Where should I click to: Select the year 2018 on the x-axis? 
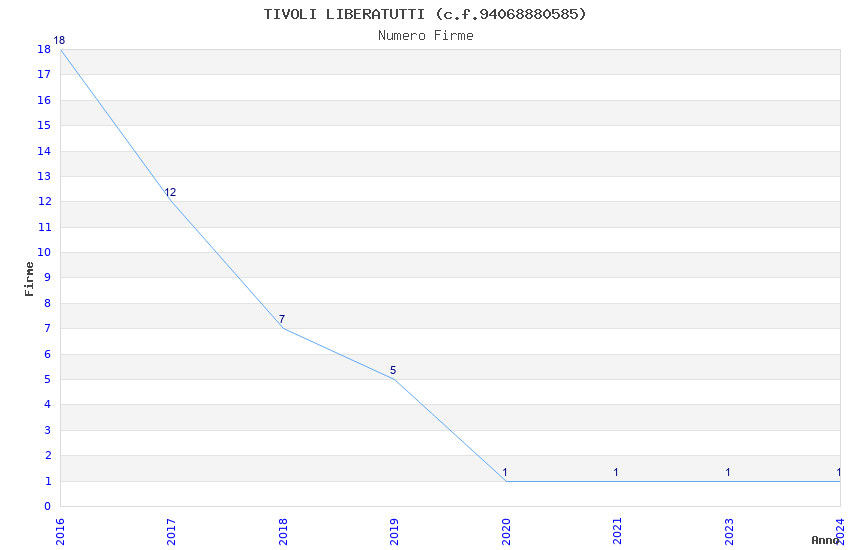pos(283,531)
